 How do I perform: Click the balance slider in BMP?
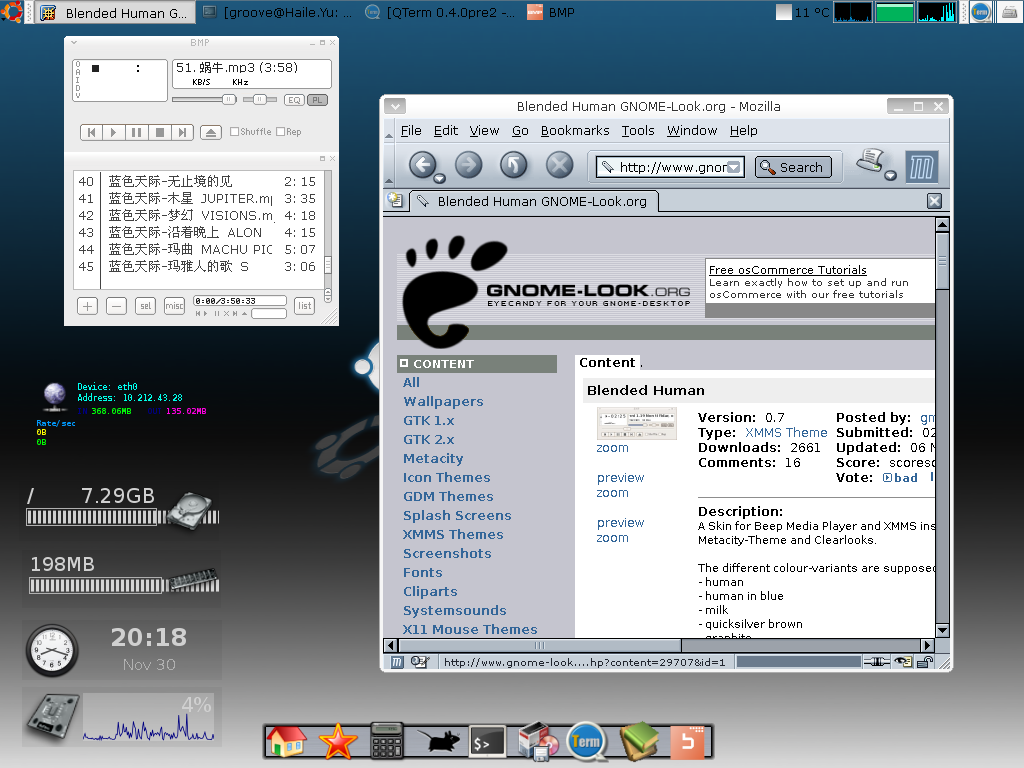point(260,100)
